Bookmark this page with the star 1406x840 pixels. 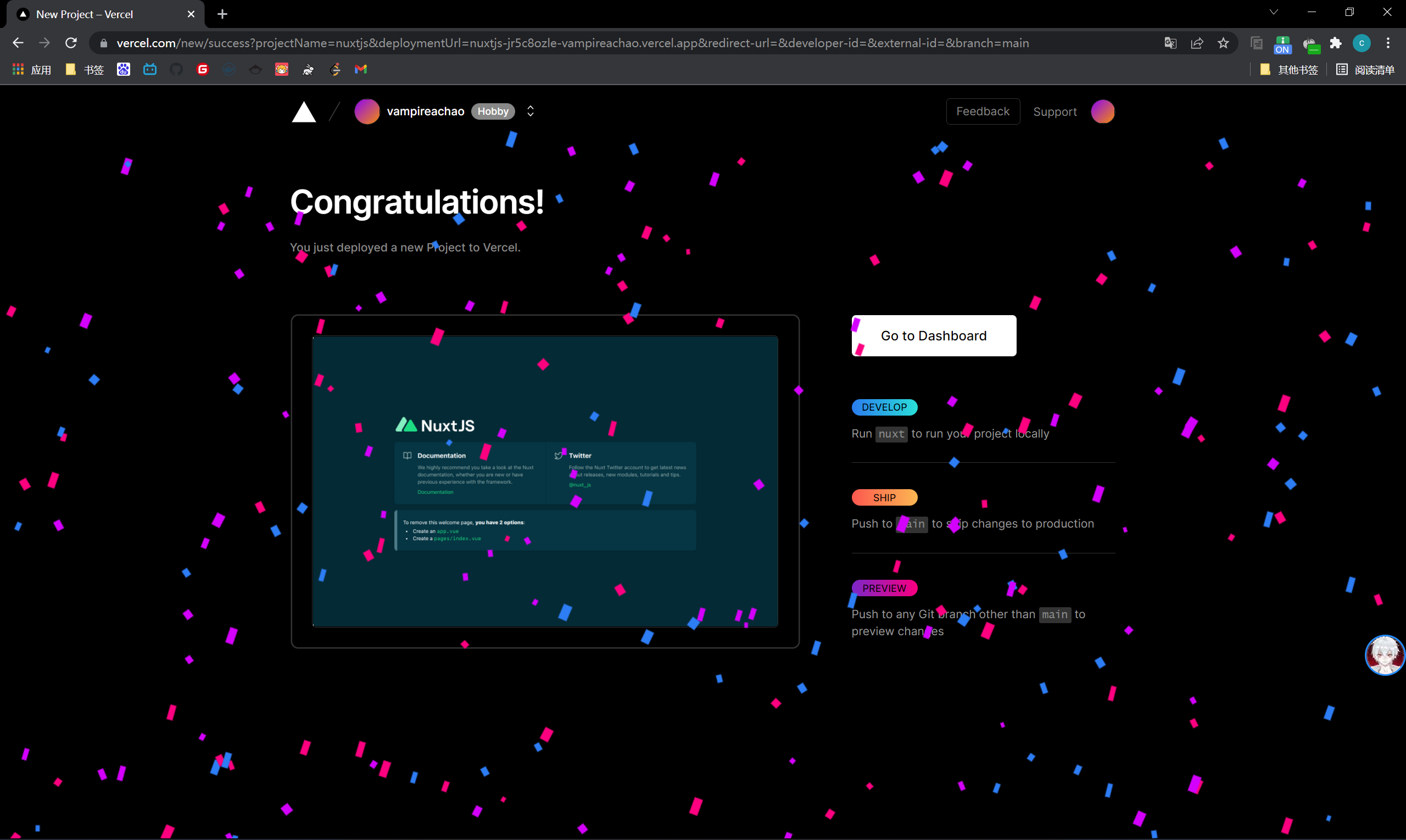tap(1223, 43)
